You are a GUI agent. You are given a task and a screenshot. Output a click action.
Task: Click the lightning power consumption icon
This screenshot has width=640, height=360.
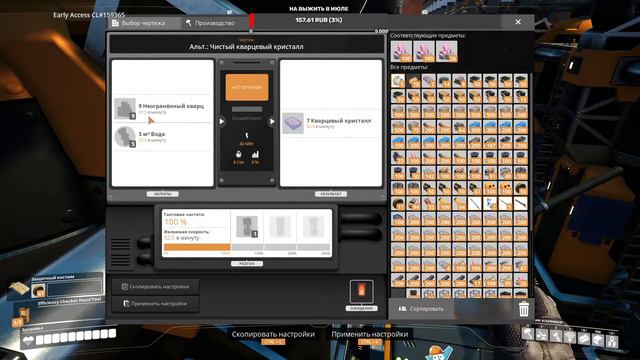[247, 136]
